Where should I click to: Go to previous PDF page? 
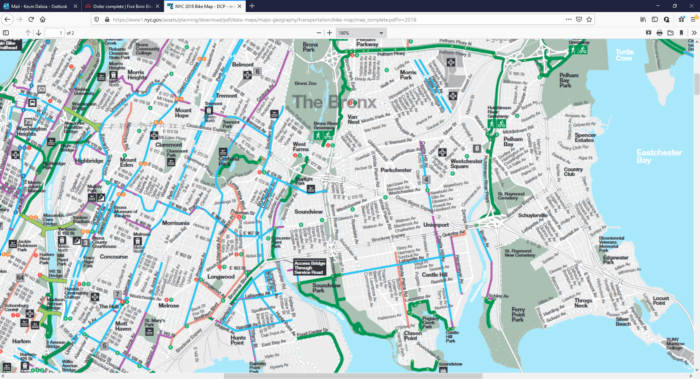(28, 33)
